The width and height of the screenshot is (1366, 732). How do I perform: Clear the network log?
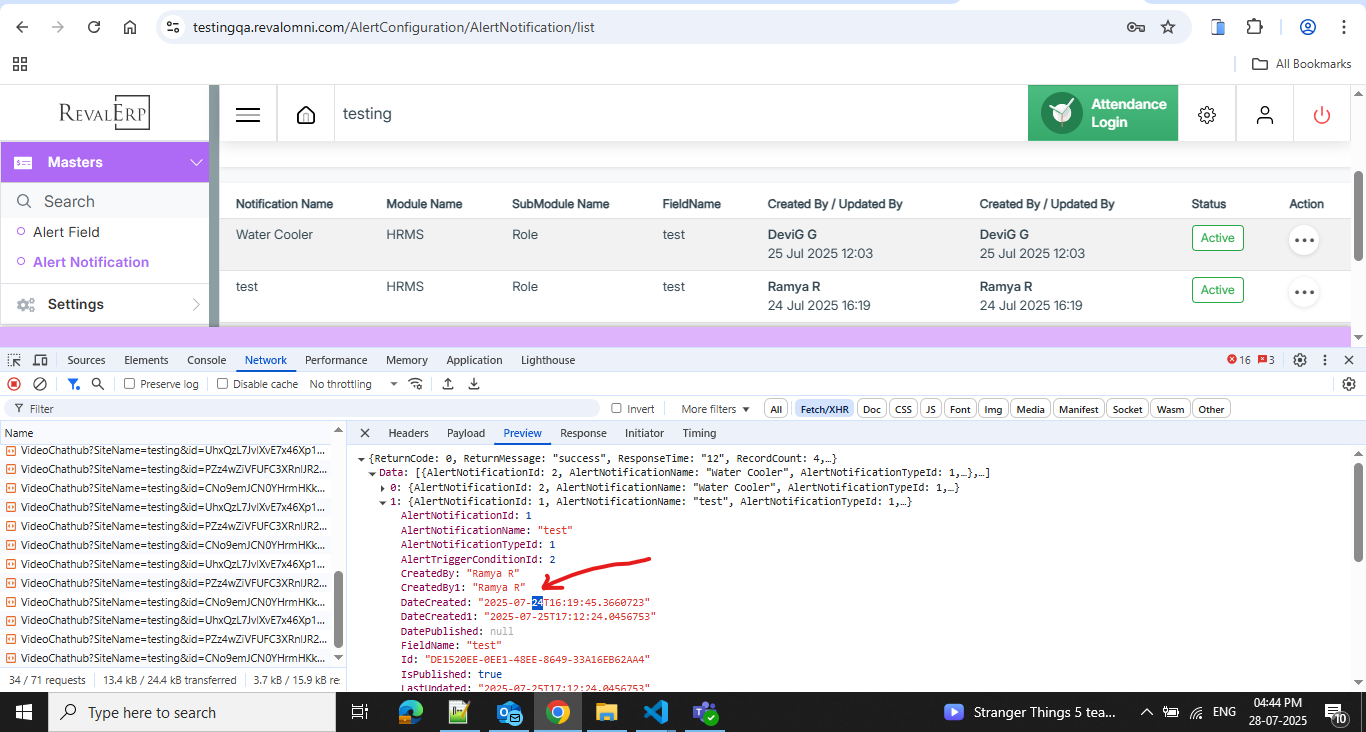coord(40,384)
